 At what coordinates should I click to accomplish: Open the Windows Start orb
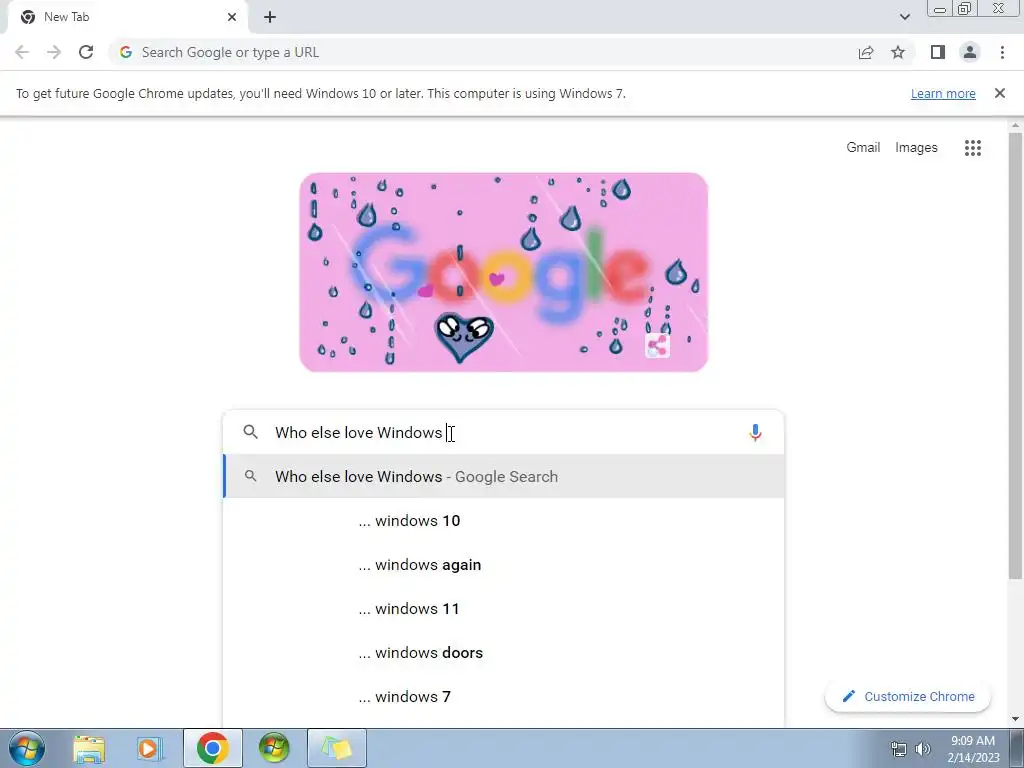coord(27,748)
